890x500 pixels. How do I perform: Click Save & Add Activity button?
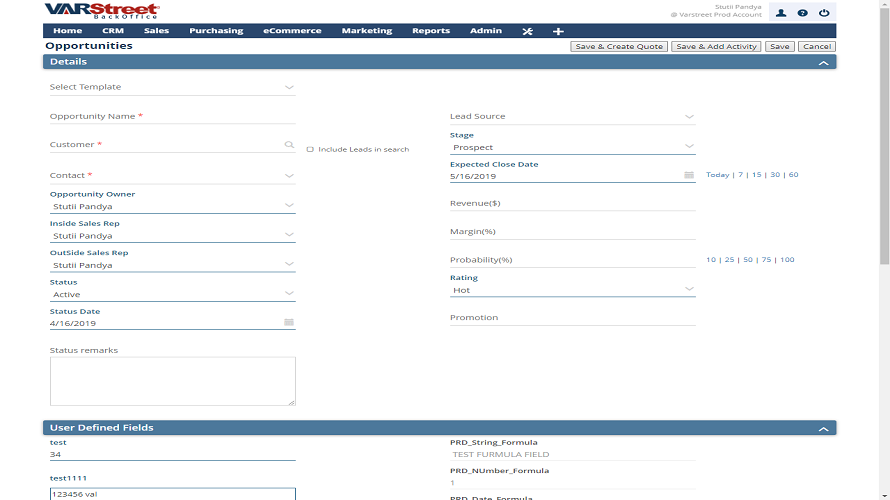(716, 47)
